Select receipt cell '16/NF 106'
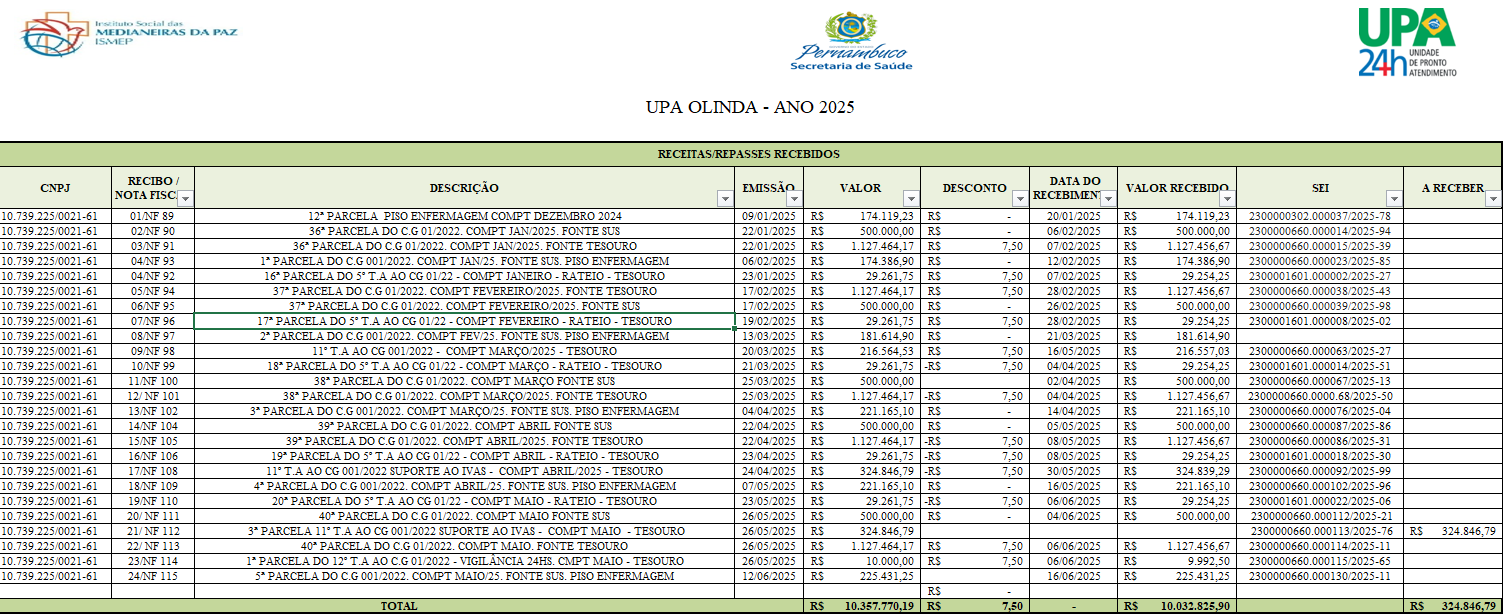This screenshot has width=1504, height=616. point(152,456)
